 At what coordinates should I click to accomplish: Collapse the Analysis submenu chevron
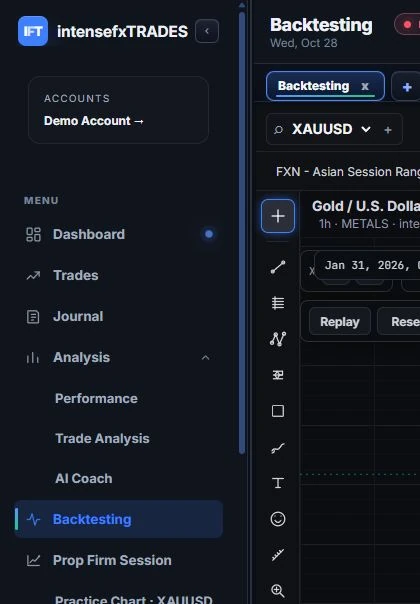(206, 358)
